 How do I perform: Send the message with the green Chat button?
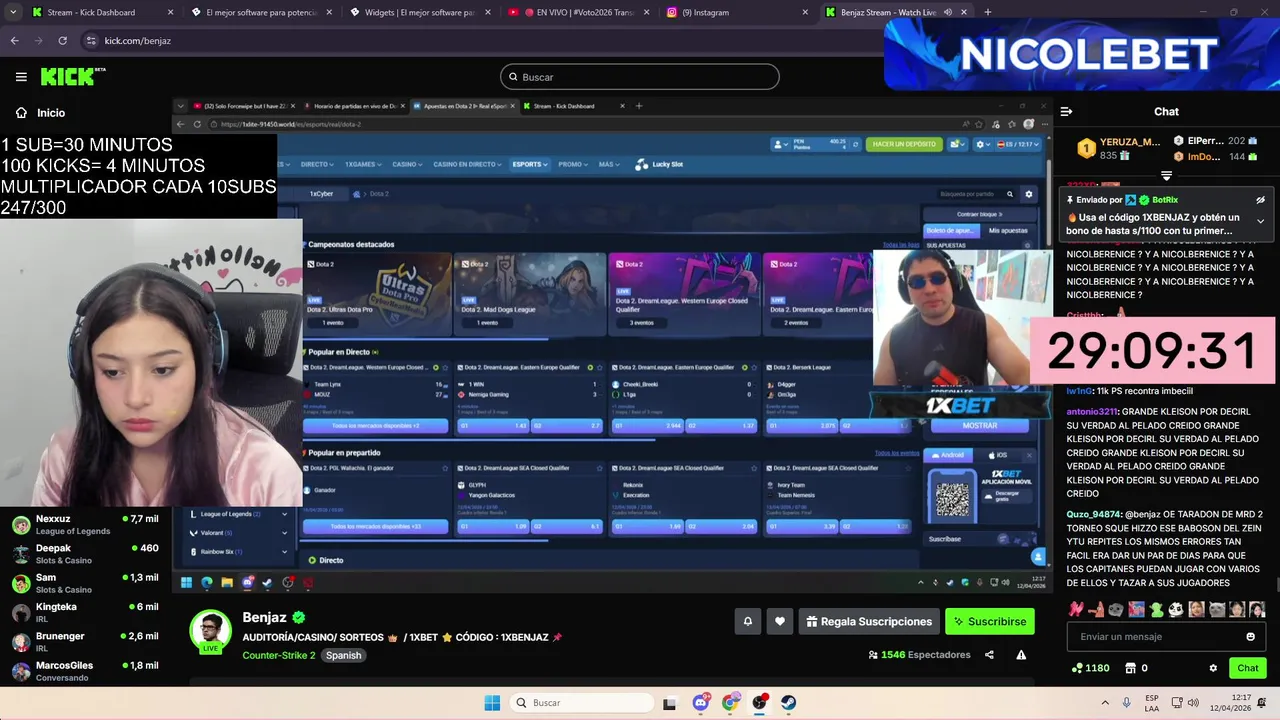click(1247, 668)
